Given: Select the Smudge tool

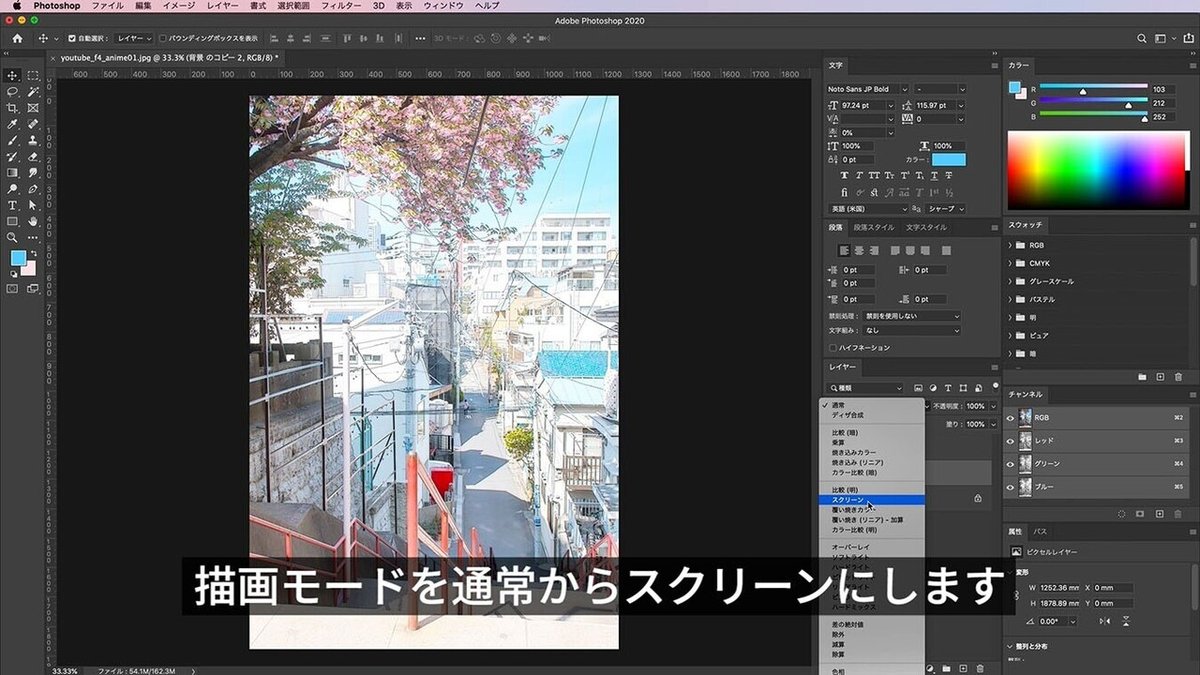Looking at the screenshot, I should click(x=33, y=172).
